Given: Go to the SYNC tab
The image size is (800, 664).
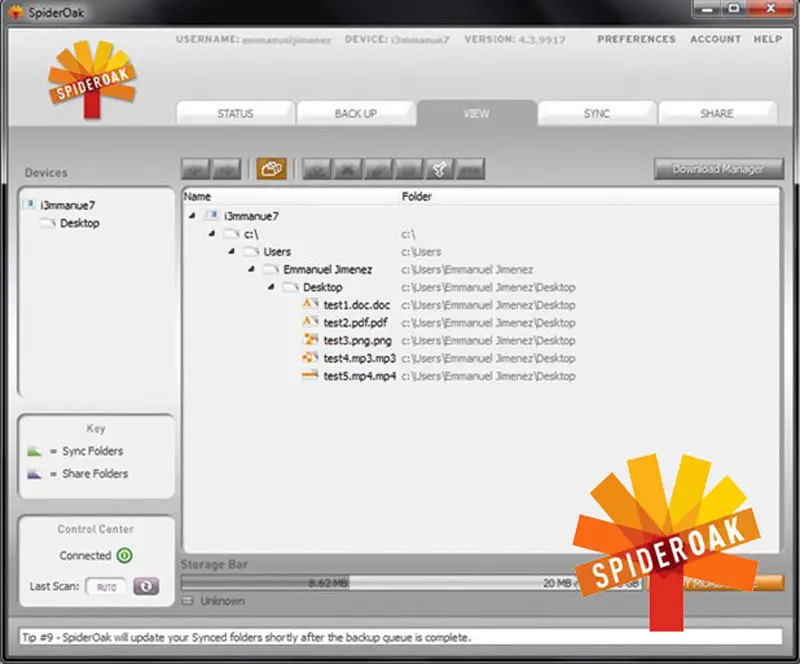Looking at the screenshot, I should (x=597, y=113).
